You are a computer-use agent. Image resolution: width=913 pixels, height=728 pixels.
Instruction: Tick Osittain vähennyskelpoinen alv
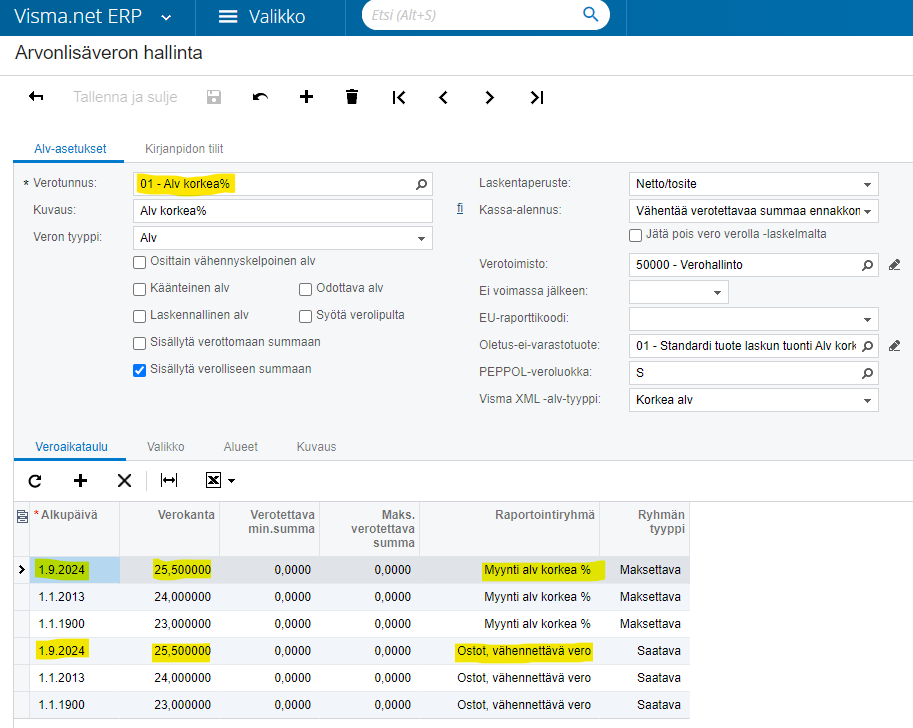pos(139,262)
